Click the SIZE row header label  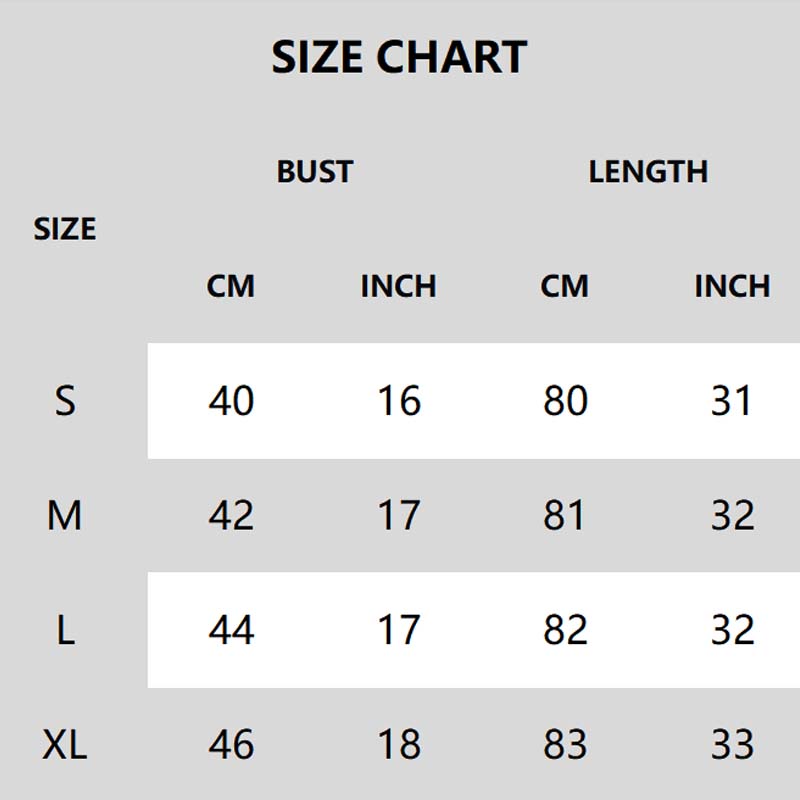coord(65,229)
